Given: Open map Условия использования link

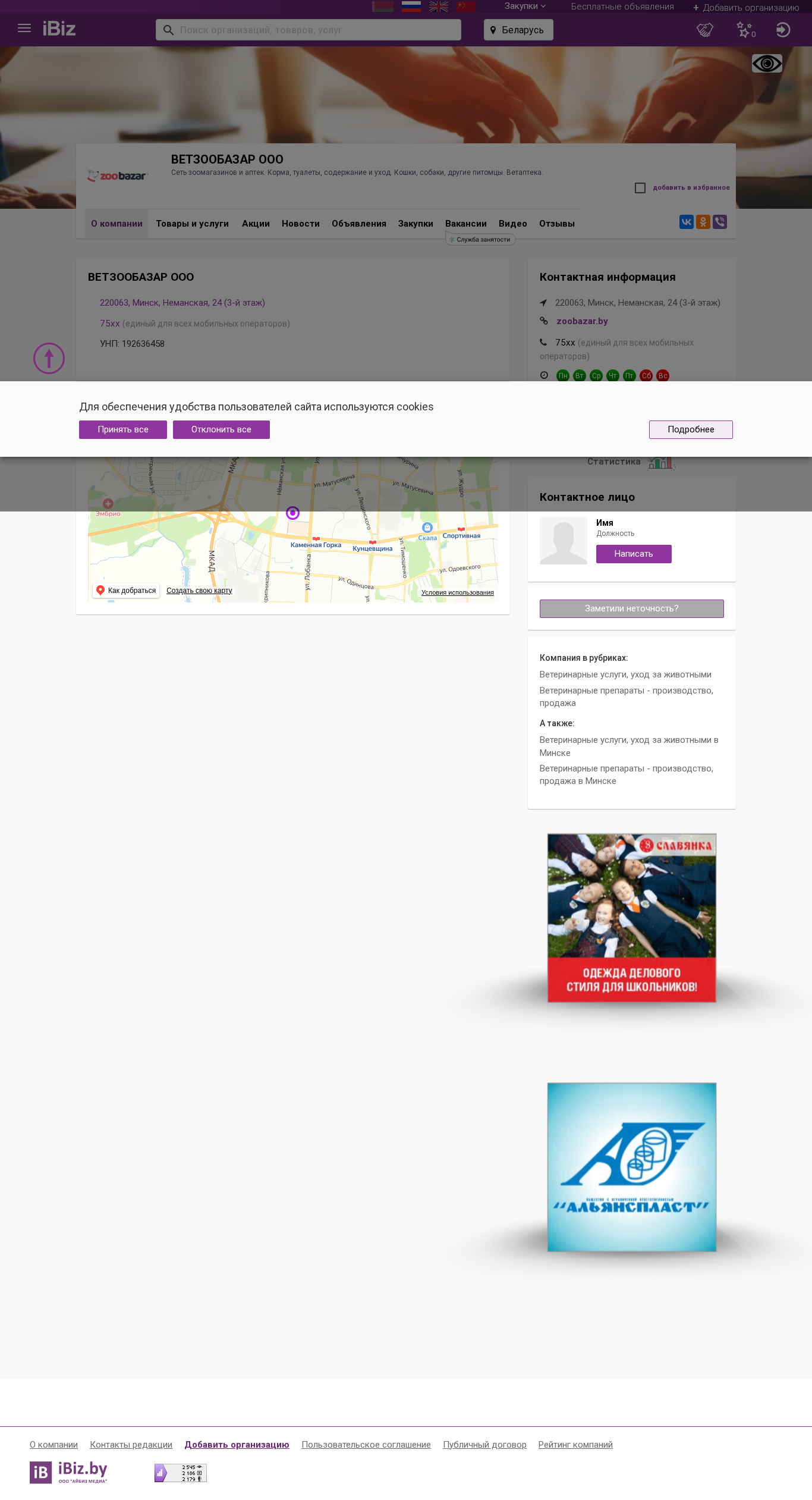Looking at the screenshot, I should coord(458,592).
